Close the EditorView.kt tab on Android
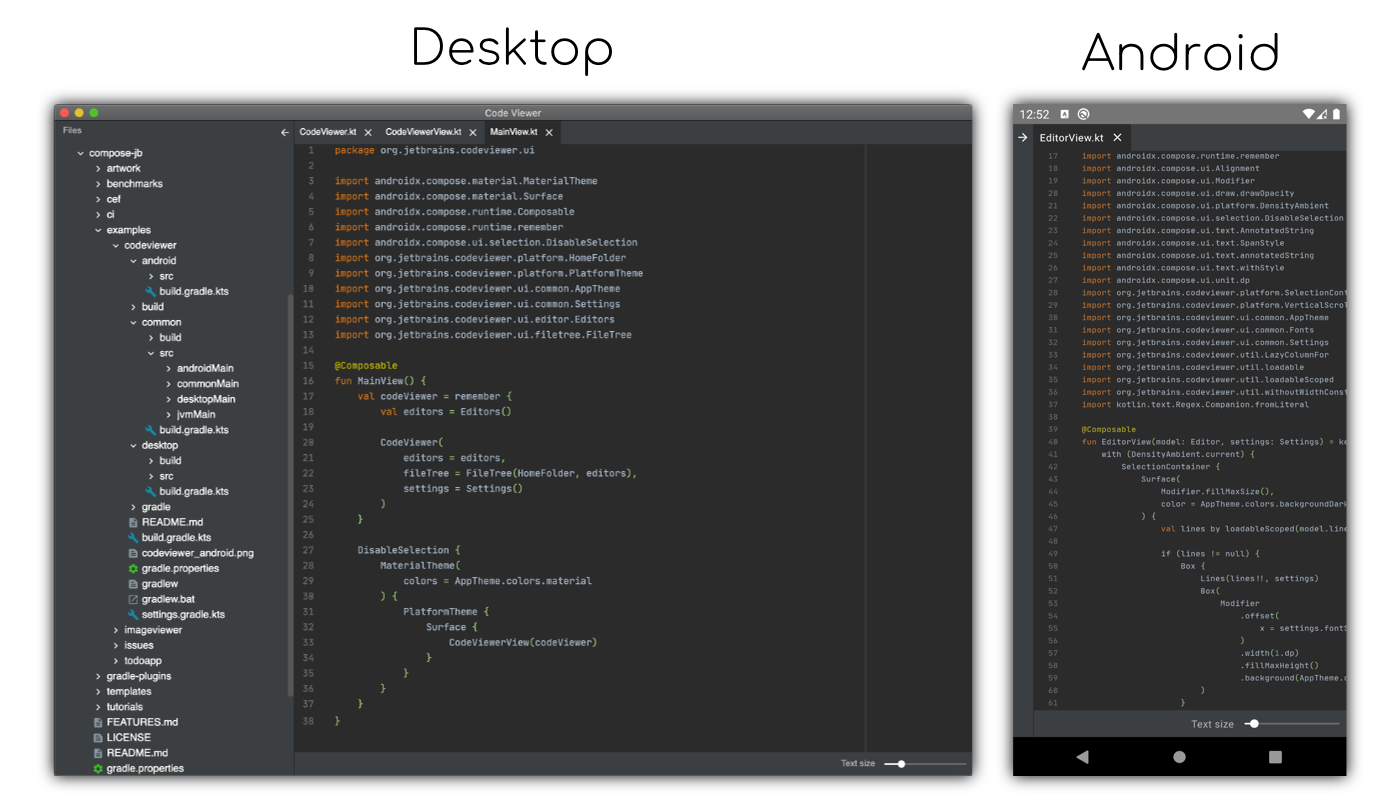Screen dimensions: 1400x800 coord(1117,138)
